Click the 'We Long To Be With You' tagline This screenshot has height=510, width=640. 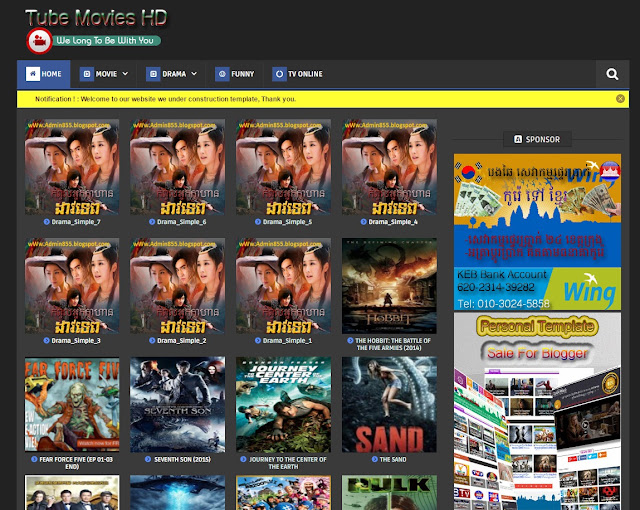105,41
